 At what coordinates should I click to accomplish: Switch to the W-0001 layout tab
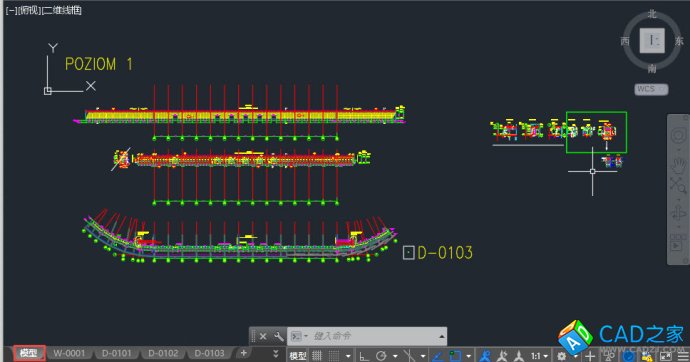click(x=69, y=353)
